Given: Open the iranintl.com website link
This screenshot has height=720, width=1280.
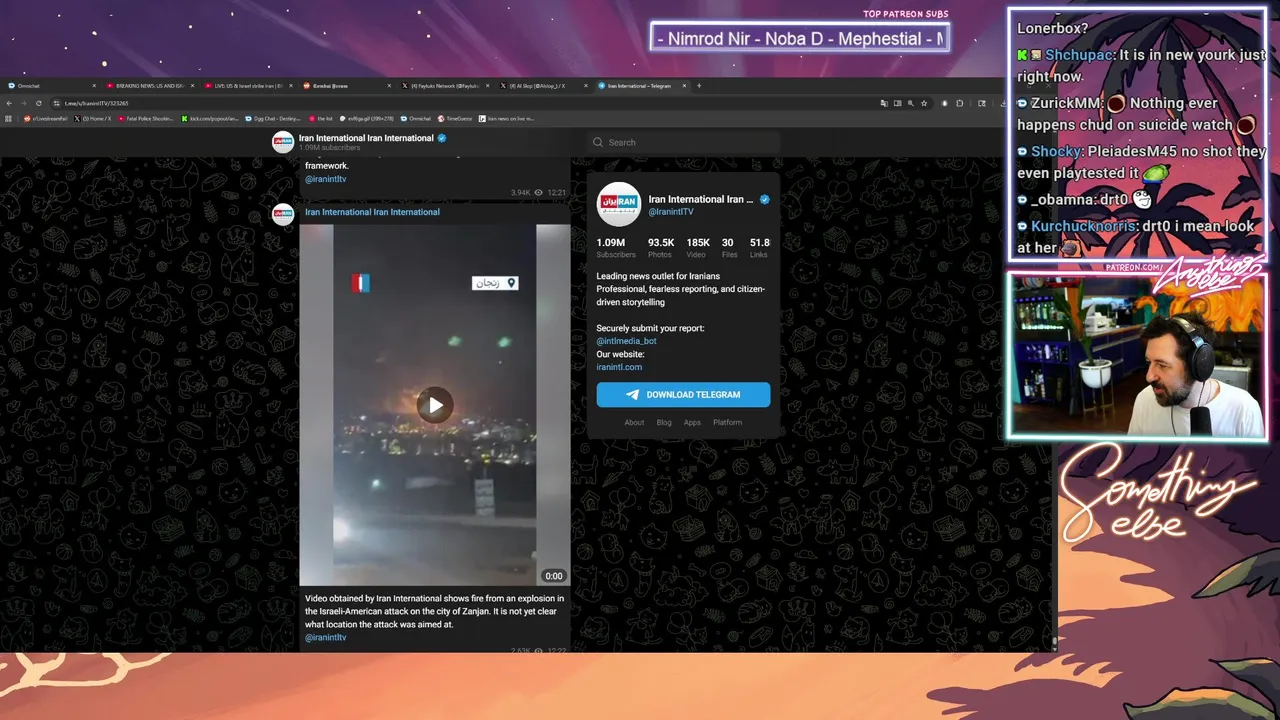Looking at the screenshot, I should tap(619, 367).
